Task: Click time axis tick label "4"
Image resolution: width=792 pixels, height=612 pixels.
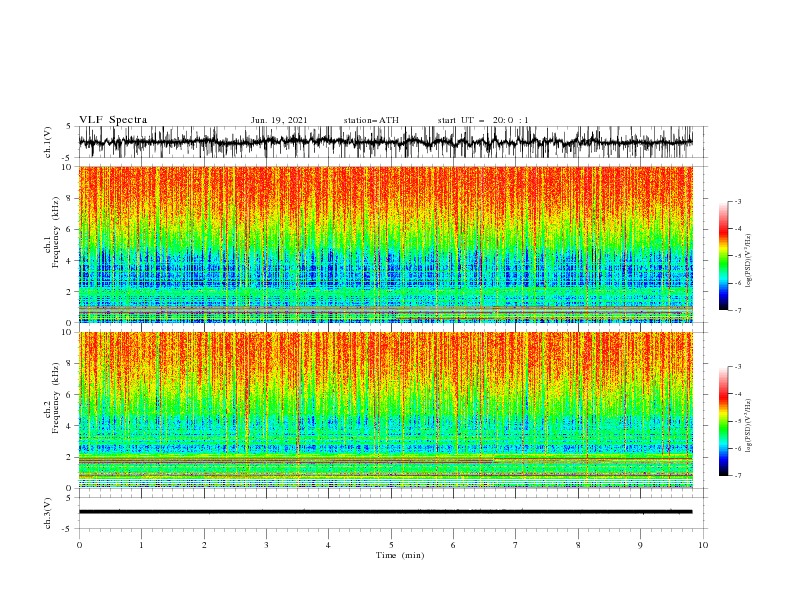Action: [328, 545]
